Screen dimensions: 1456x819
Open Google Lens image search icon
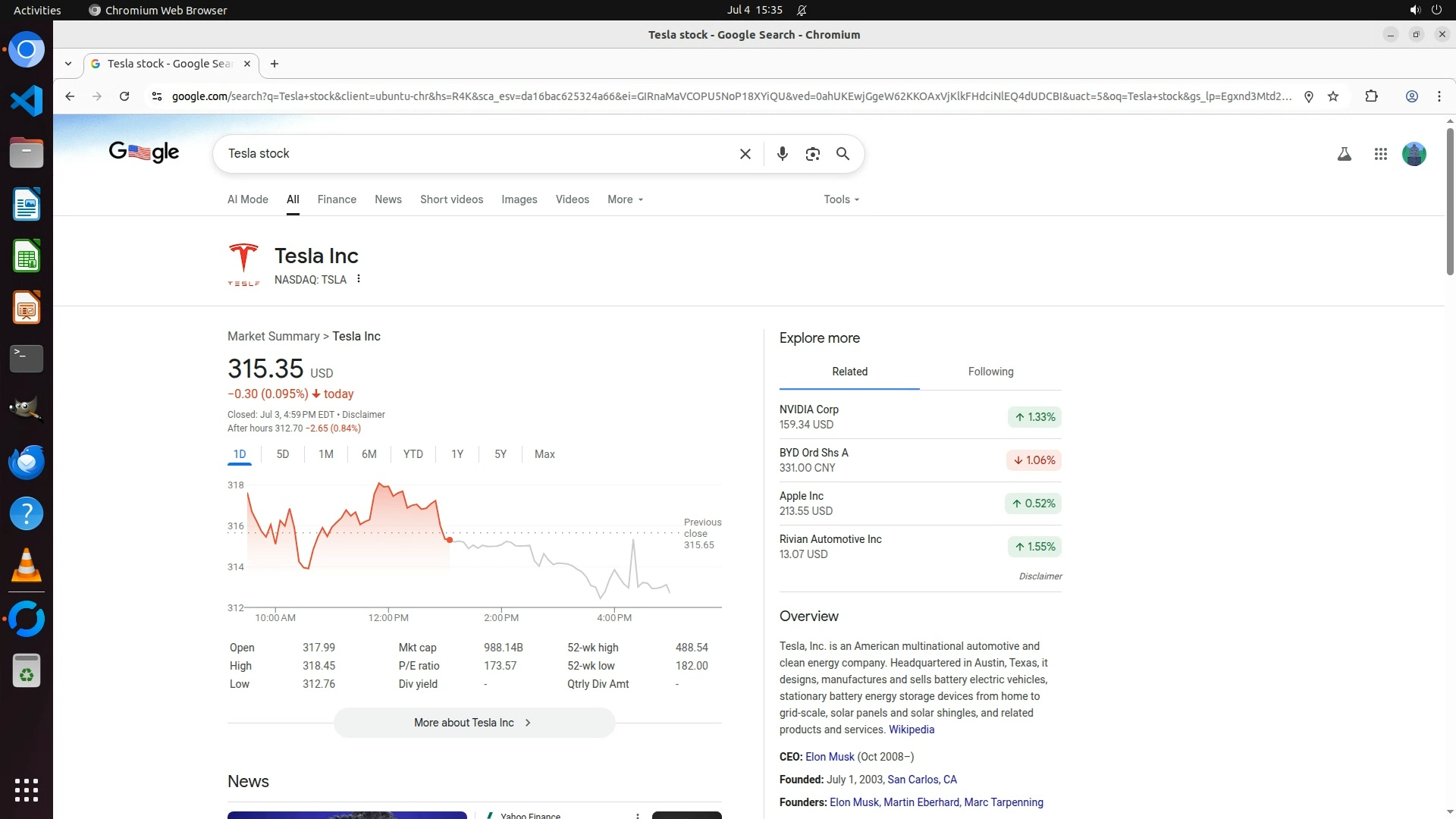pos(813,154)
